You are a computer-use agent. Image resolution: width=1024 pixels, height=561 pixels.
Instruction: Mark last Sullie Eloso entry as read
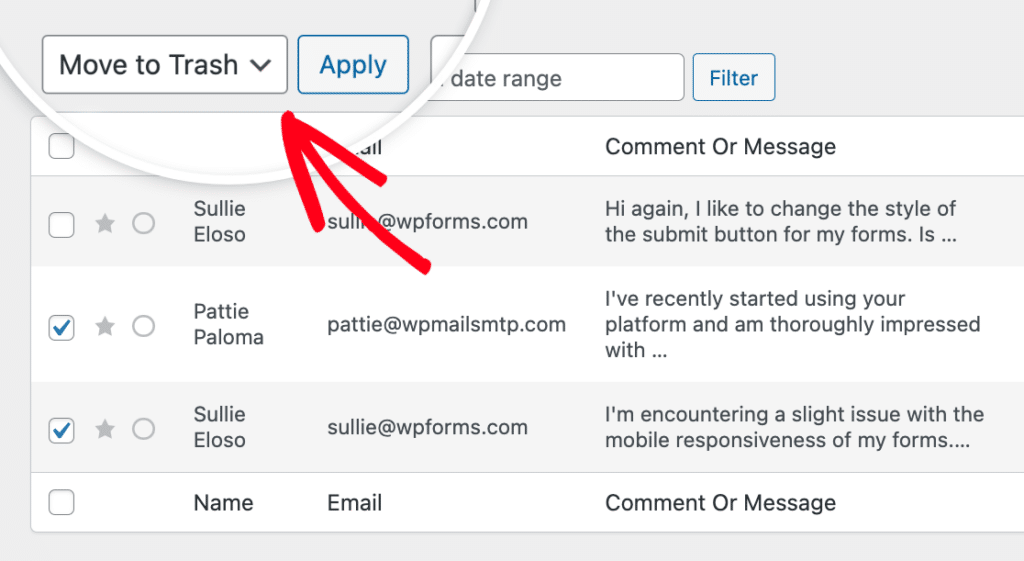[144, 429]
